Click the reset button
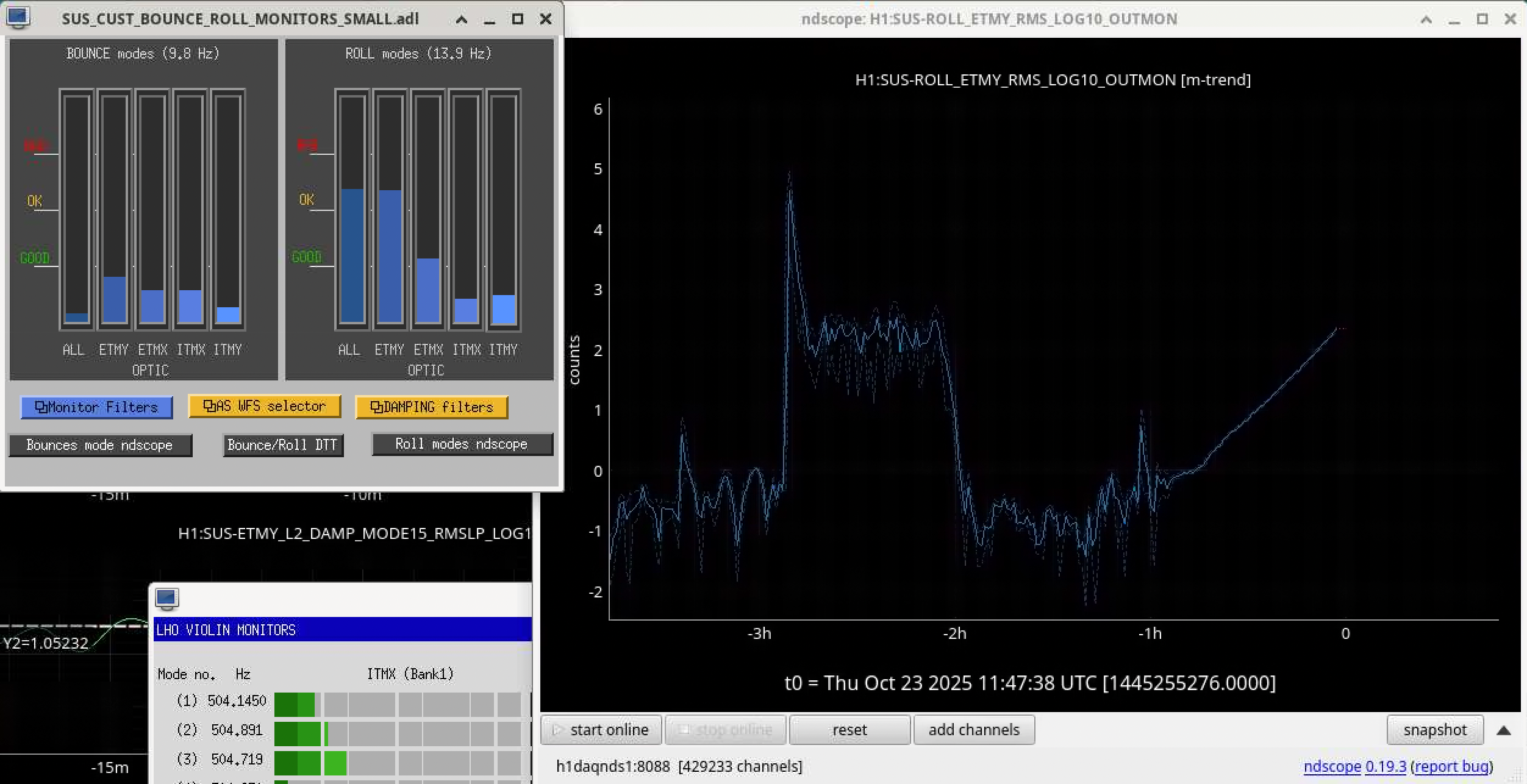 pyautogui.click(x=849, y=730)
